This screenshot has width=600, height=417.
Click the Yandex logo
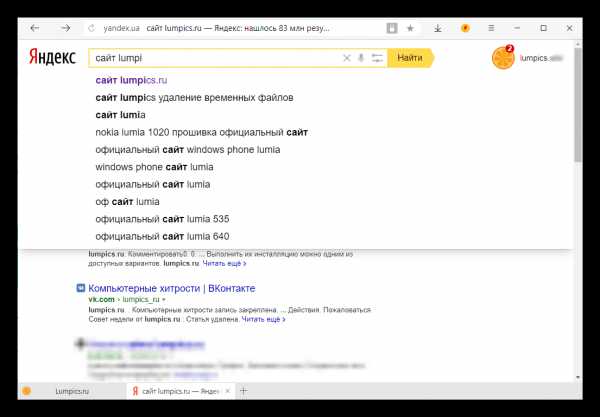tap(52, 57)
